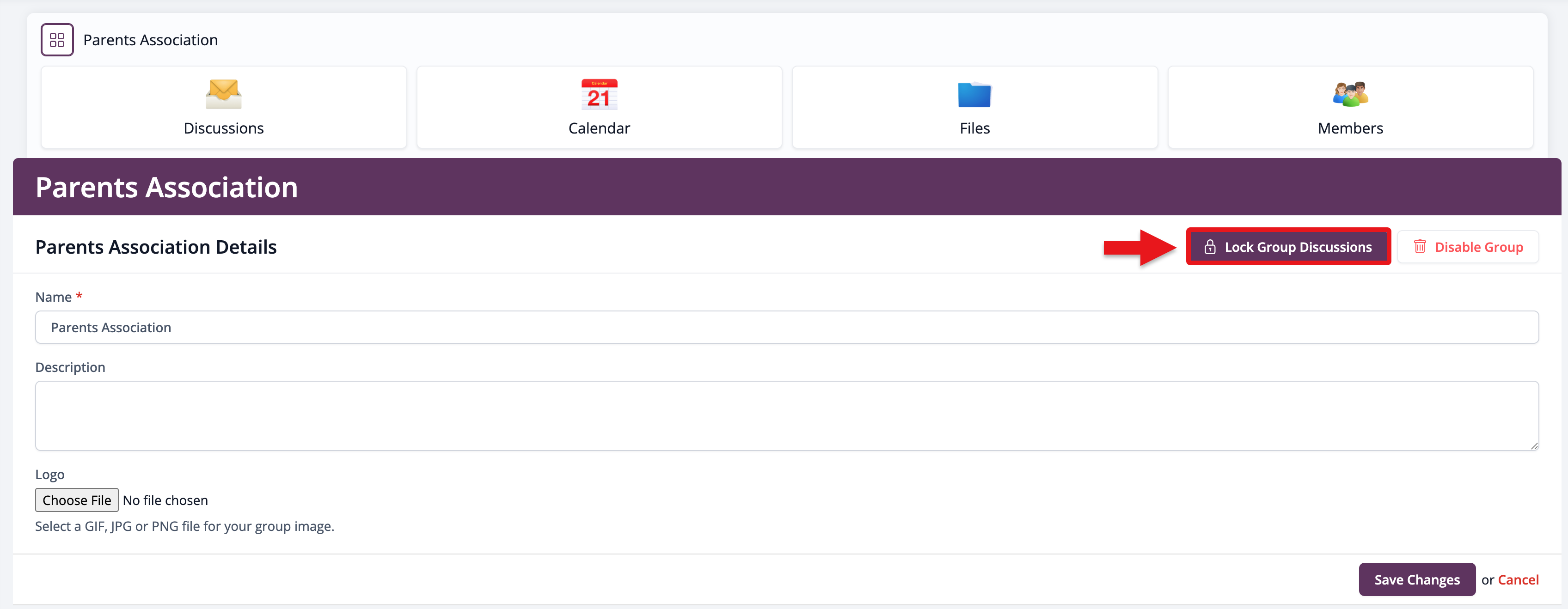View the Members section label
The image size is (1568, 609).
pos(1350,128)
